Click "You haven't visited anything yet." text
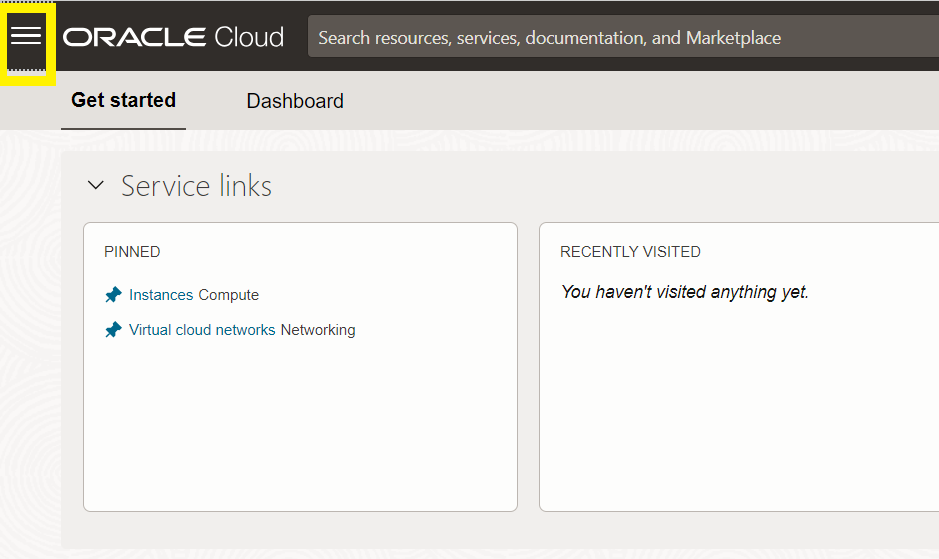The image size is (939, 559). [684, 292]
